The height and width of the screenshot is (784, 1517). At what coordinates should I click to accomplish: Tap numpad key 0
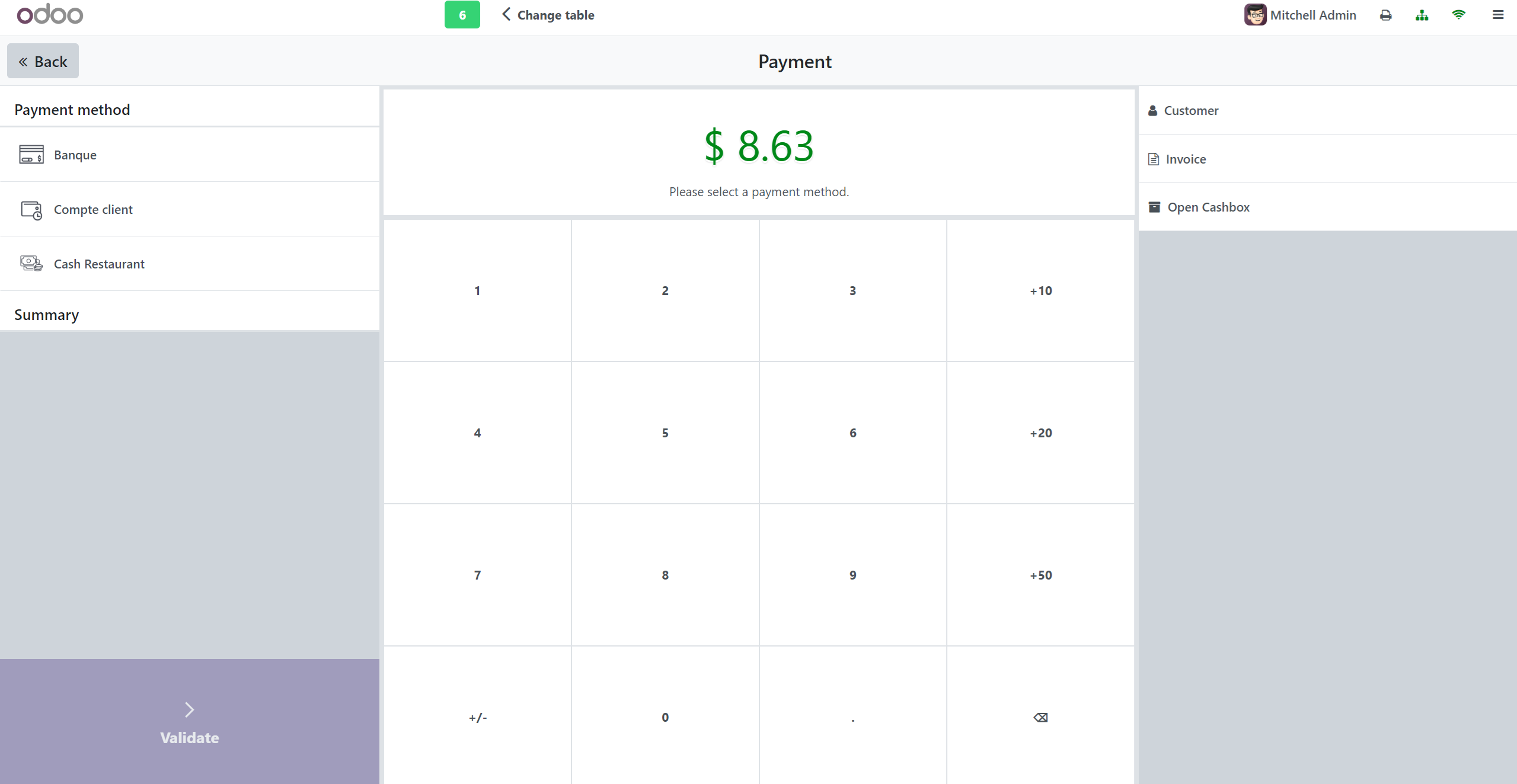pos(665,716)
